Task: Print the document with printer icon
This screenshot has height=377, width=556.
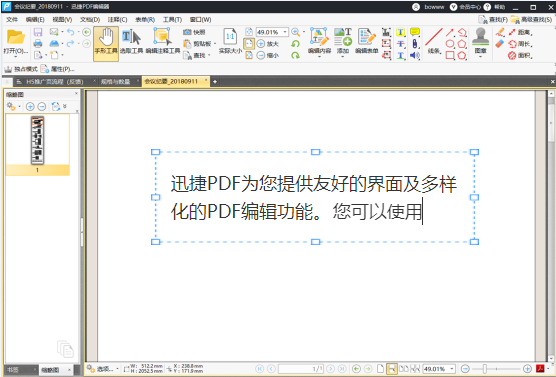Action: pos(38,44)
